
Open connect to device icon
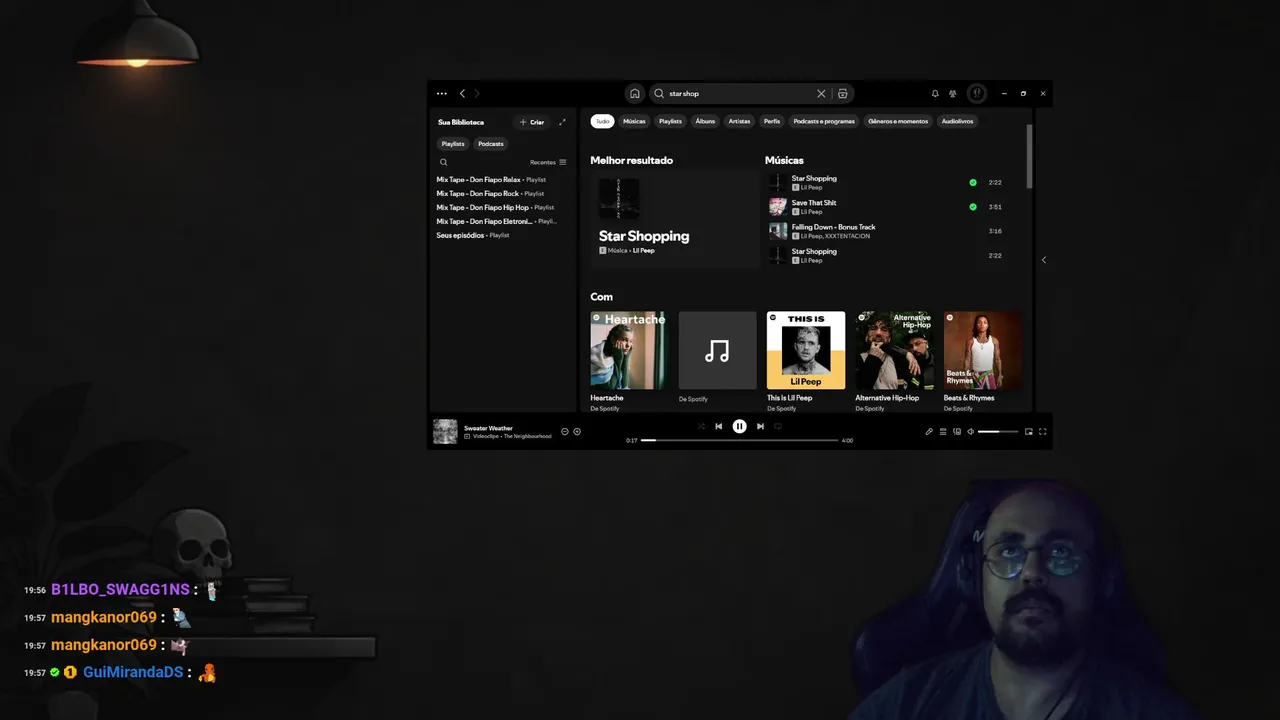(x=957, y=431)
